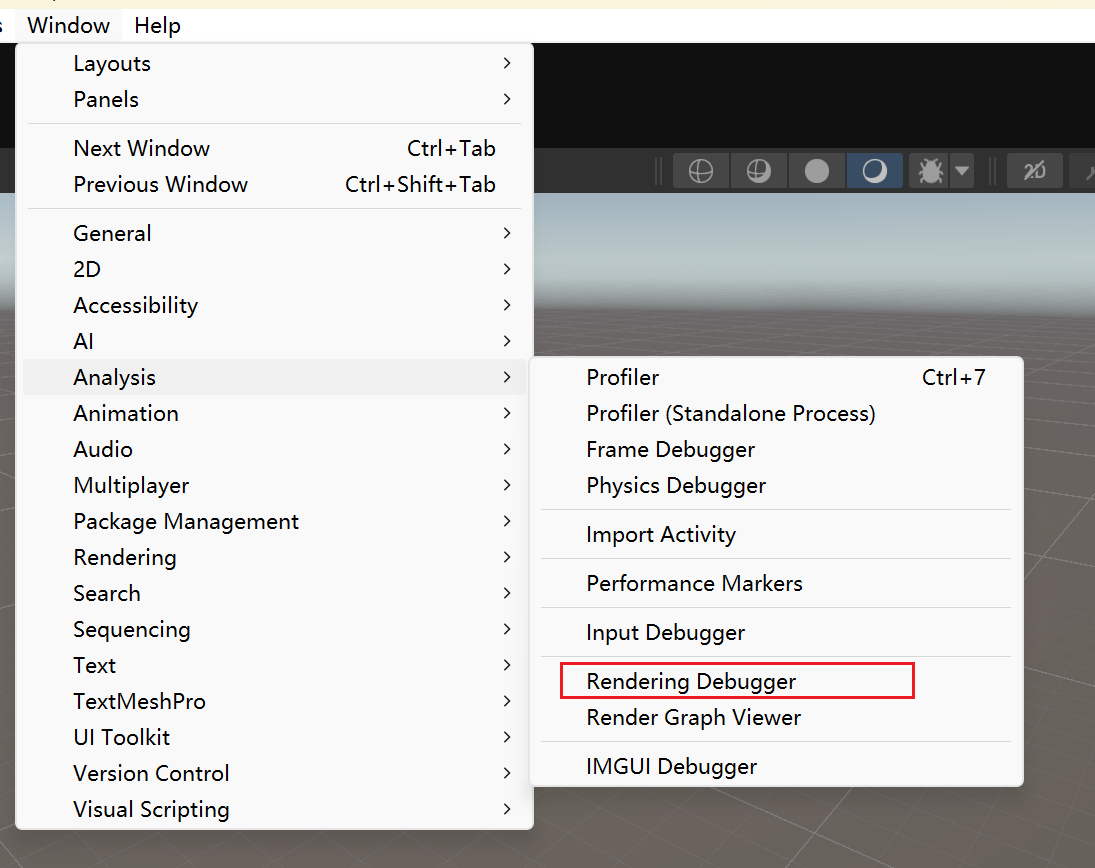Choose Render Graph Viewer
The width and height of the screenshot is (1095, 868).
click(x=693, y=717)
